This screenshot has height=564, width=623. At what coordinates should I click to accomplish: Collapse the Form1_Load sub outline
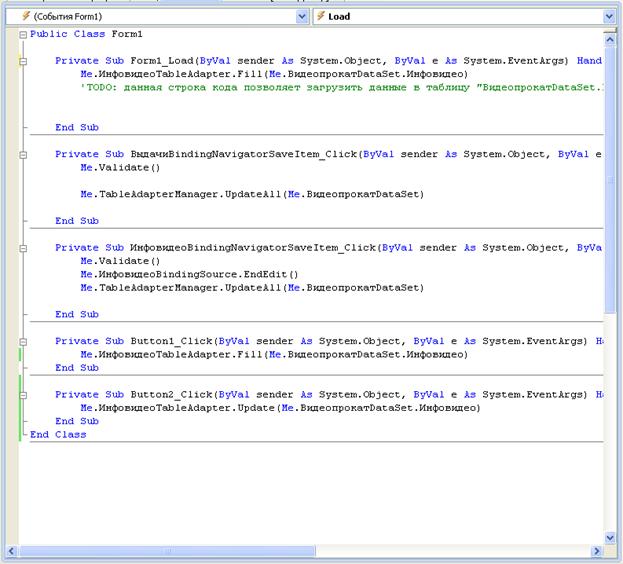pos(23,61)
